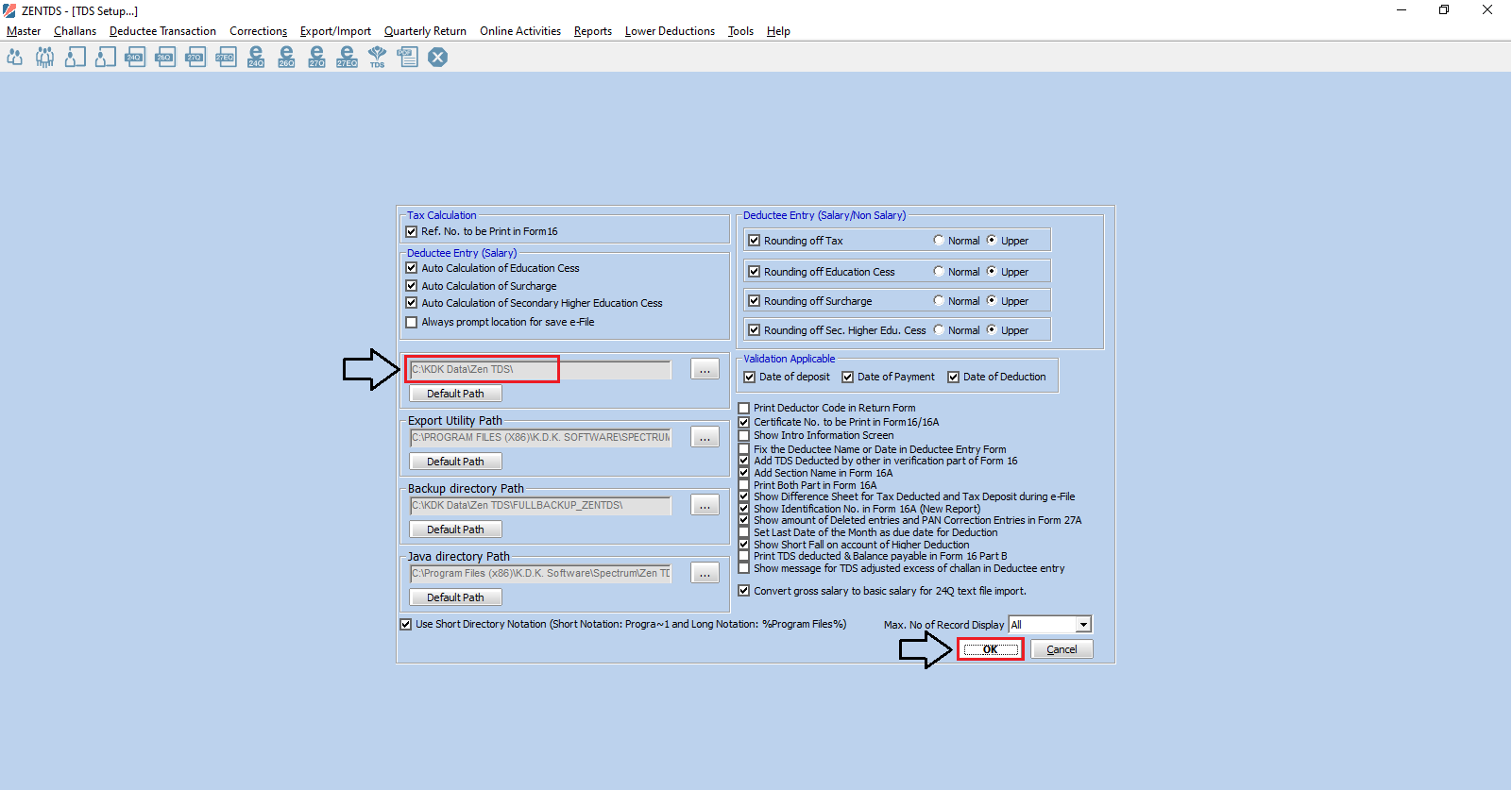Reset Export Utility Path to default

tap(455, 462)
